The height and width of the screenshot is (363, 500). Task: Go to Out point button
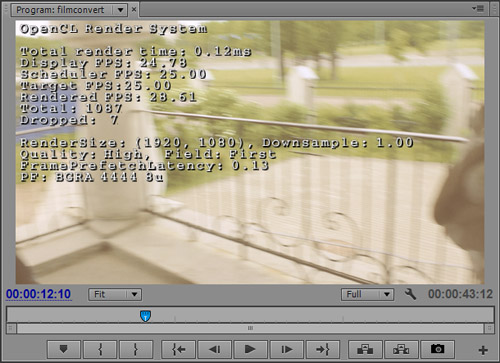point(323,349)
